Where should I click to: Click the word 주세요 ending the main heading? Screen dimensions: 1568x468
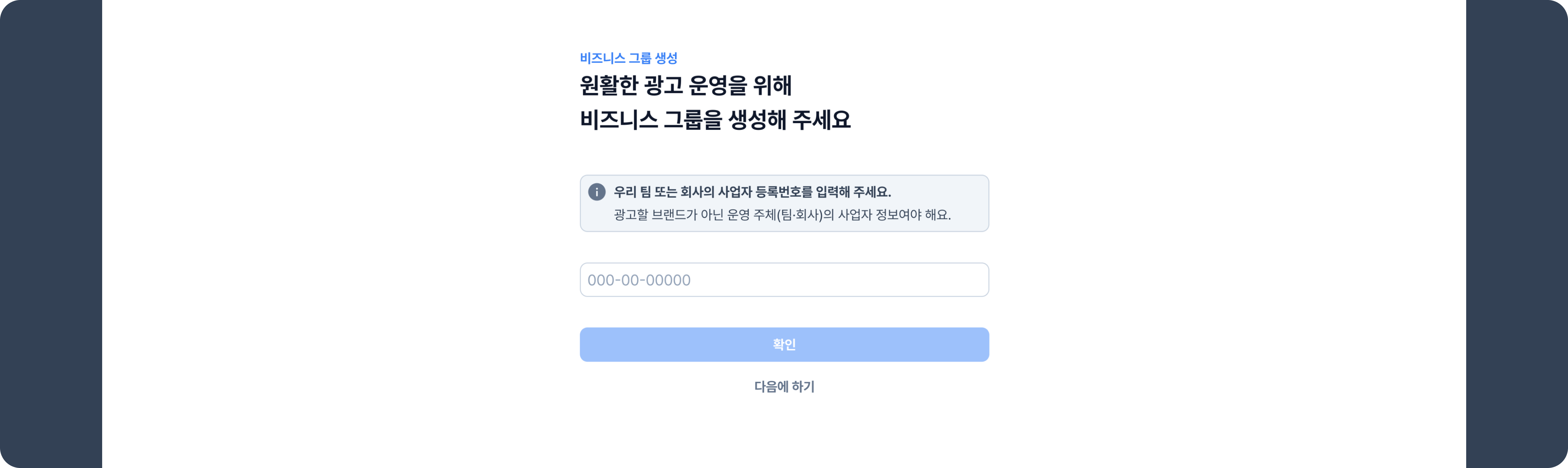(821, 119)
